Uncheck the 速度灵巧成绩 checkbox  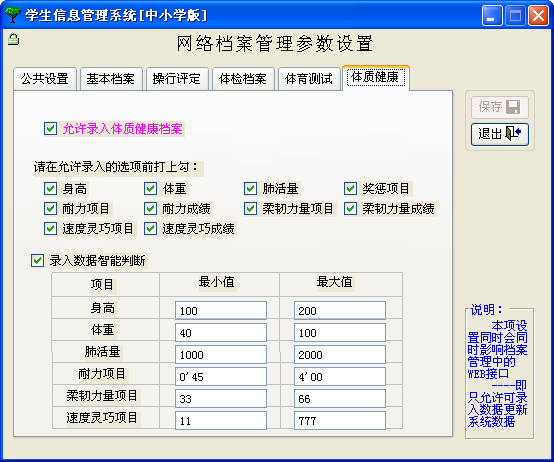[x=151, y=229]
